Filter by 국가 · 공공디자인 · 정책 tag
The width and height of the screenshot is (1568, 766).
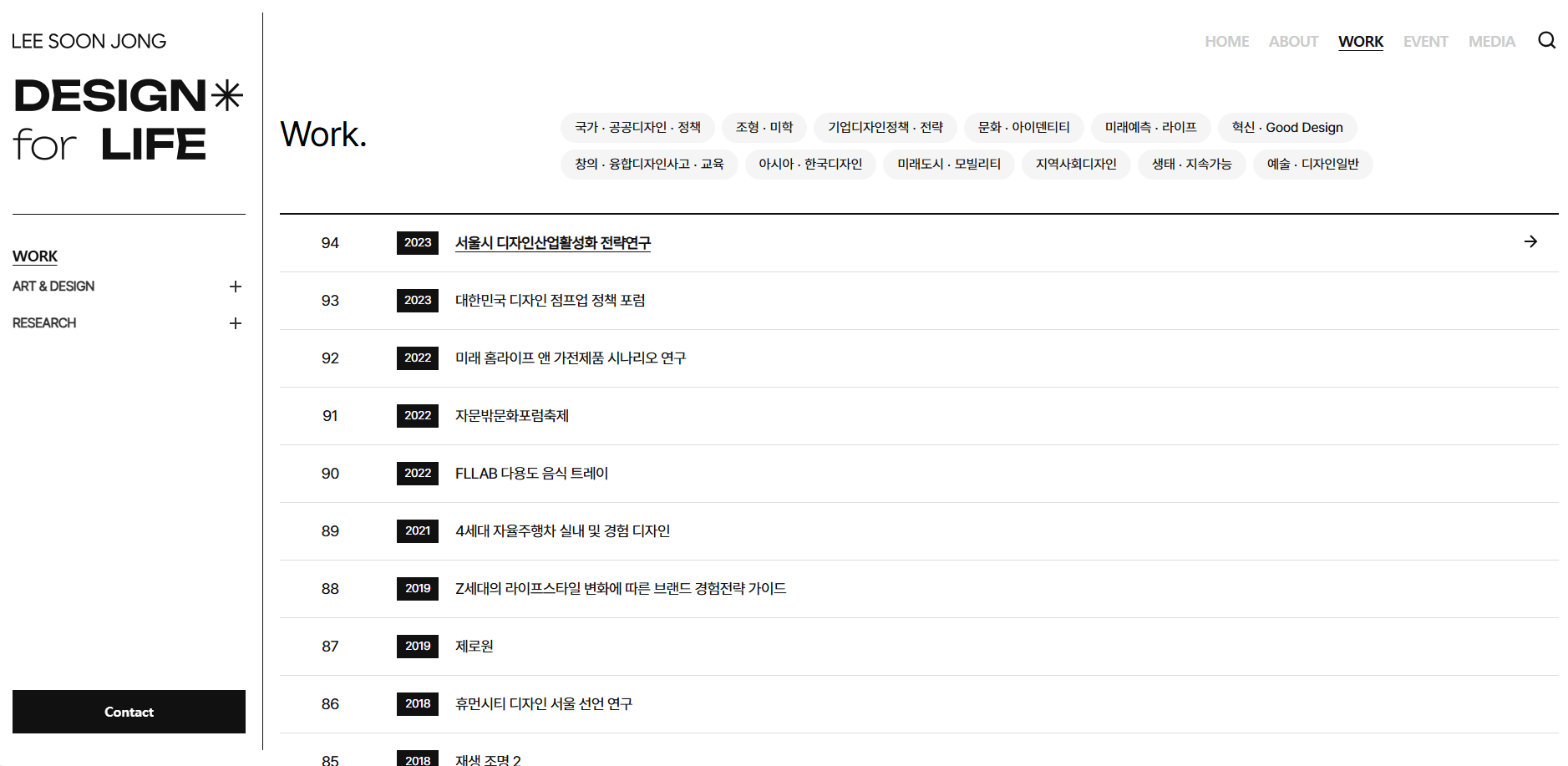[637, 128]
